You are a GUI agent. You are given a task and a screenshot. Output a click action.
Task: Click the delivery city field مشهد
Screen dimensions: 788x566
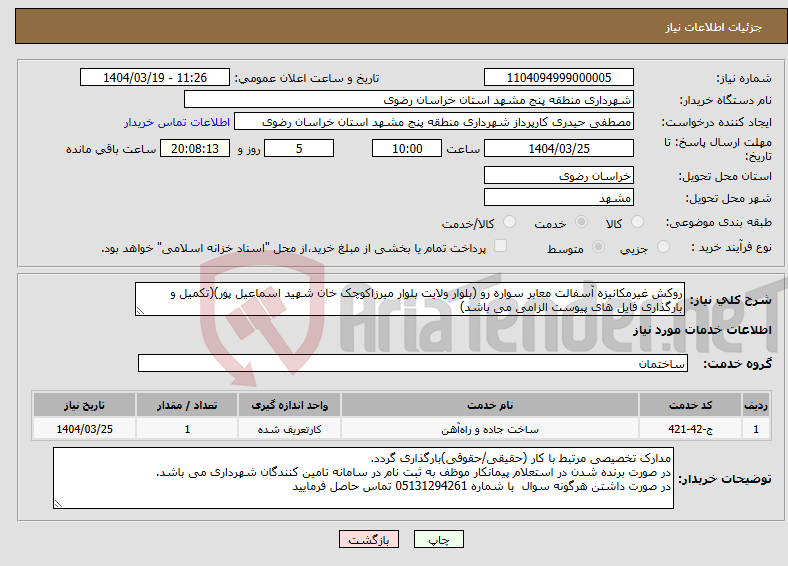pyautogui.click(x=558, y=197)
